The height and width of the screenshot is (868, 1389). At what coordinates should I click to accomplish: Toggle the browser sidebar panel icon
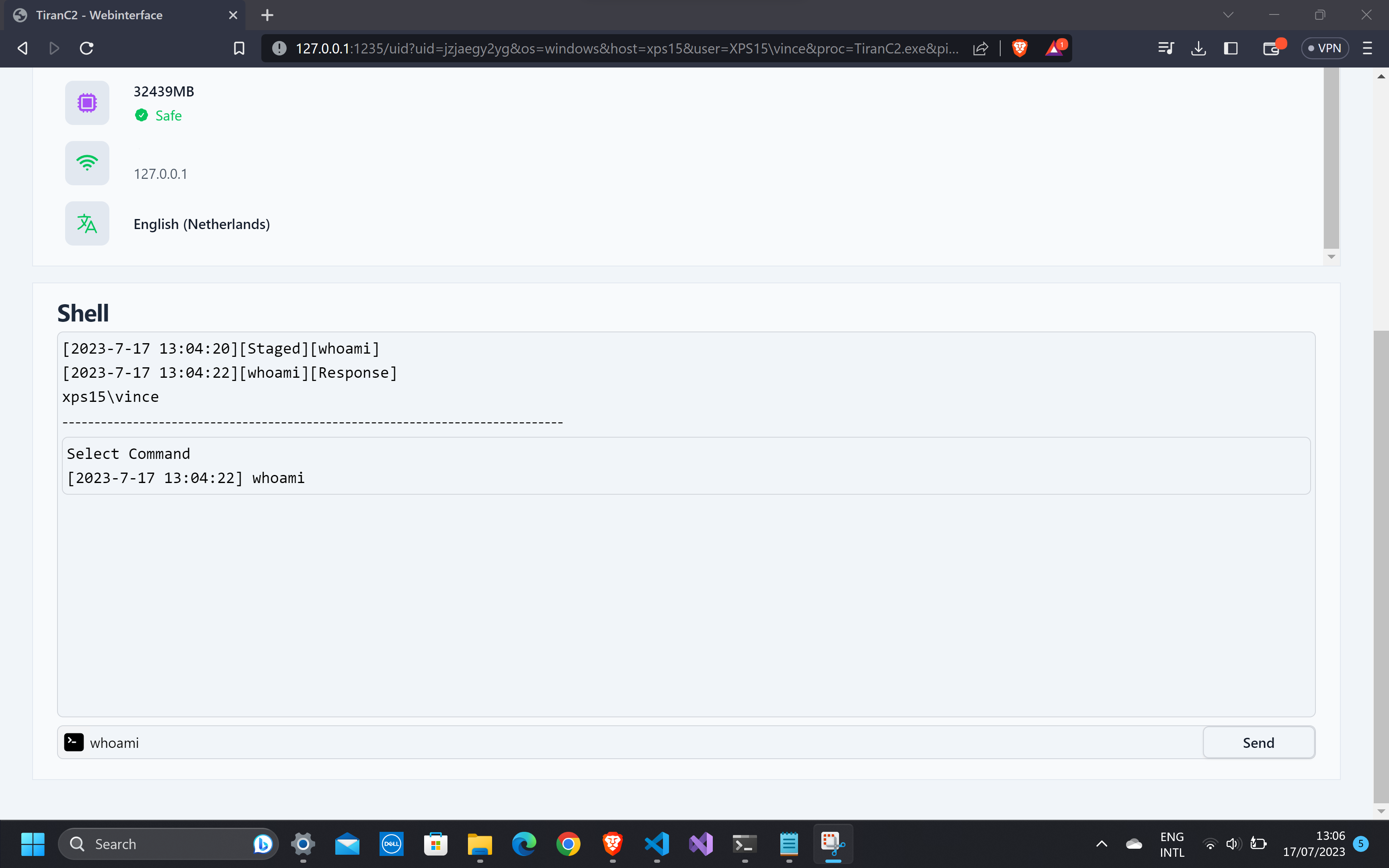(x=1230, y=48)
